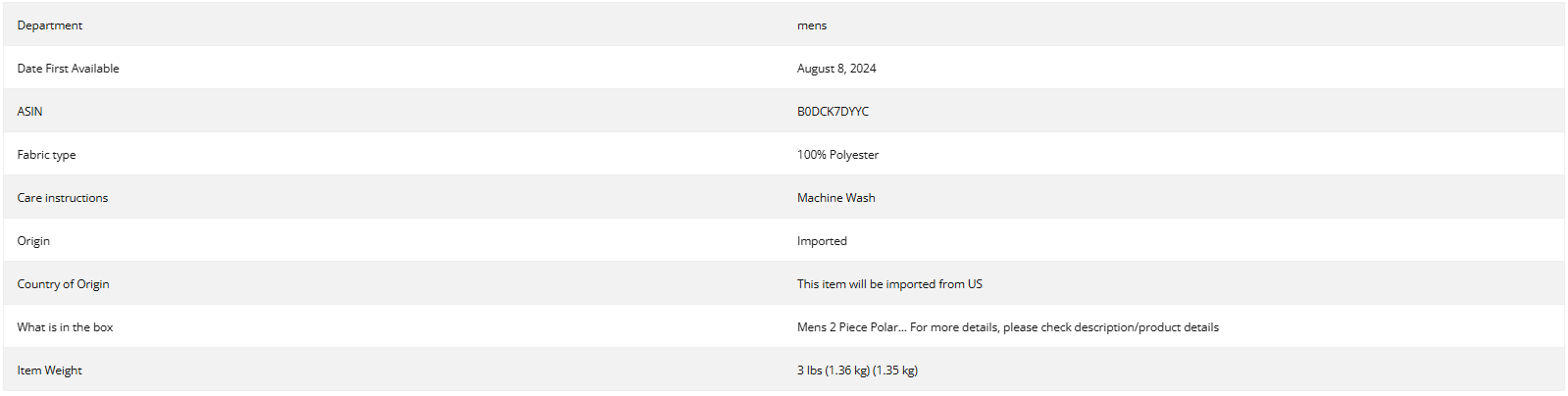1568x396 pixels.
Task: Click the Origin row label
Action: point(33,241)
